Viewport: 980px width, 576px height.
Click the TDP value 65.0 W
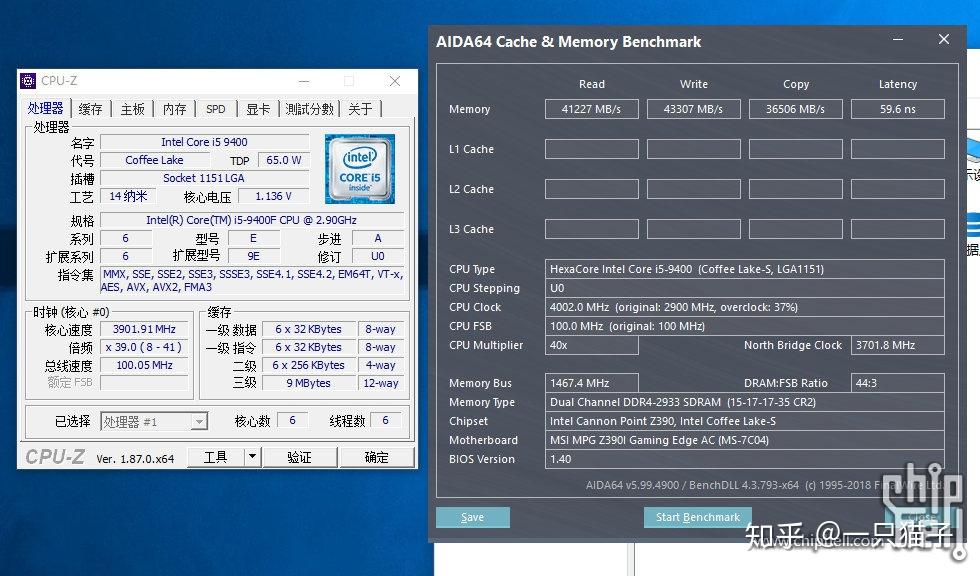283,160
